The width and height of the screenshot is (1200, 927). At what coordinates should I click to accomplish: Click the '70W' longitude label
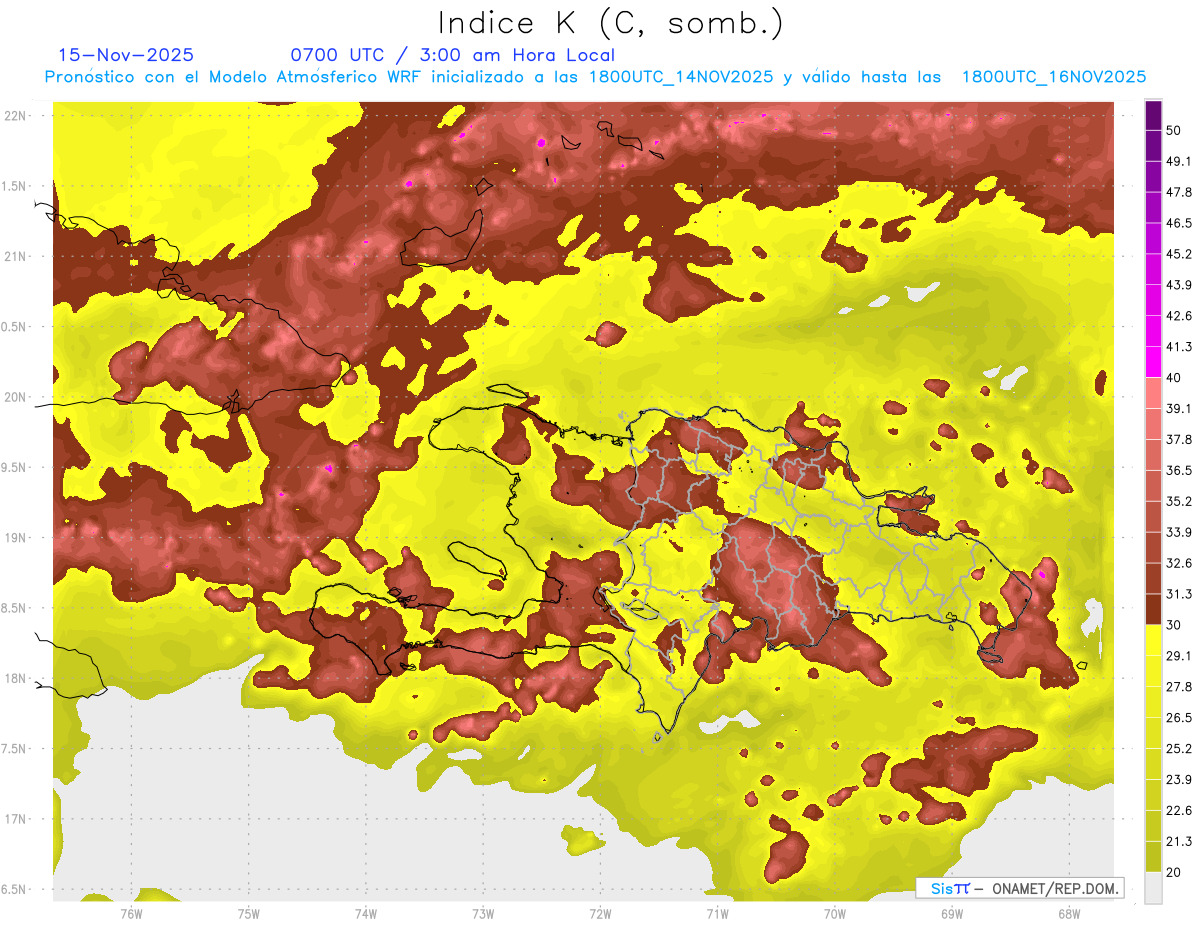pyautogui.click(x=835, y=914)
